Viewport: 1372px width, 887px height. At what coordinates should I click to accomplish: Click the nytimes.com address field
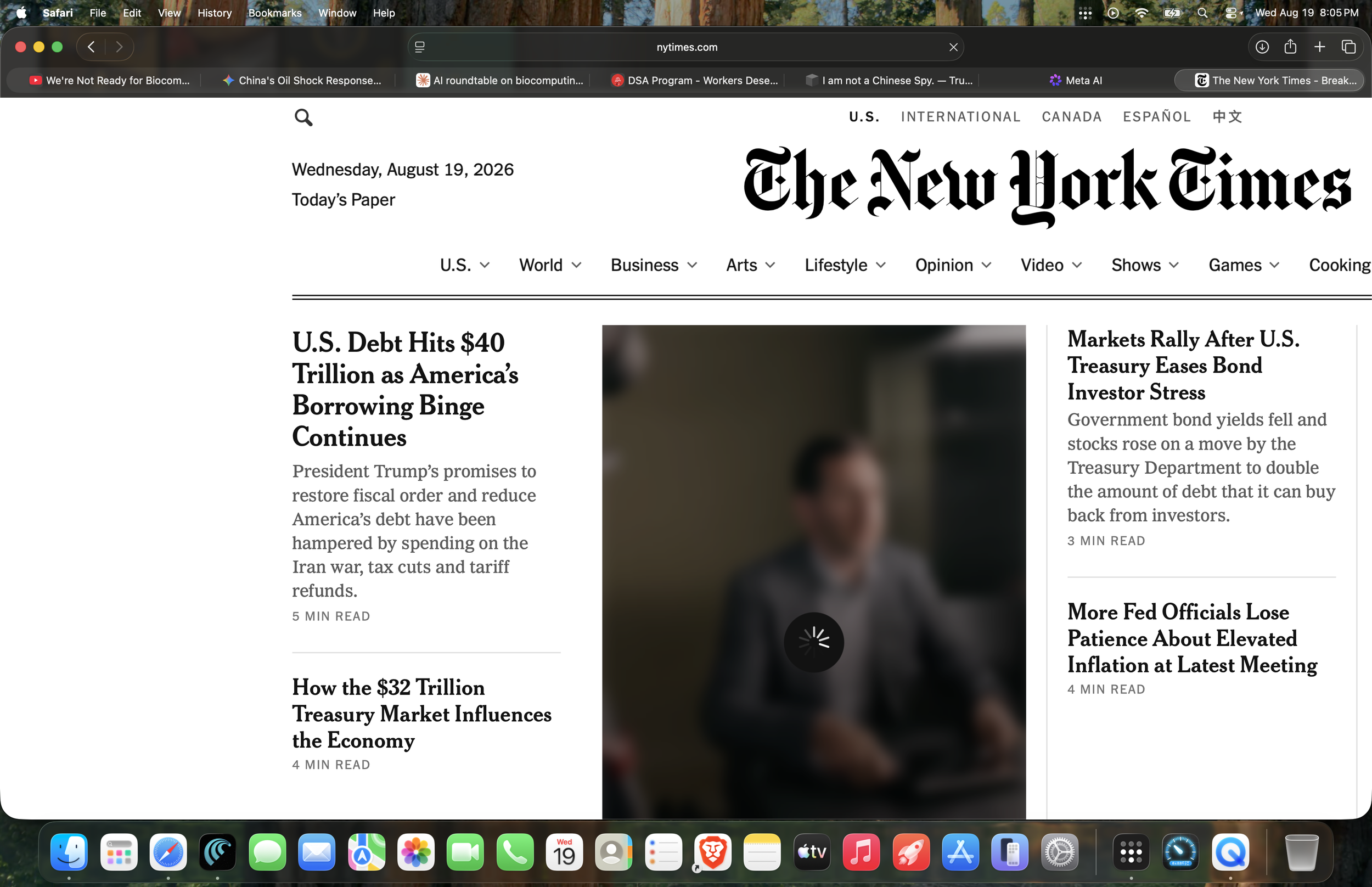pyautogui.click(x=685, y=47)
